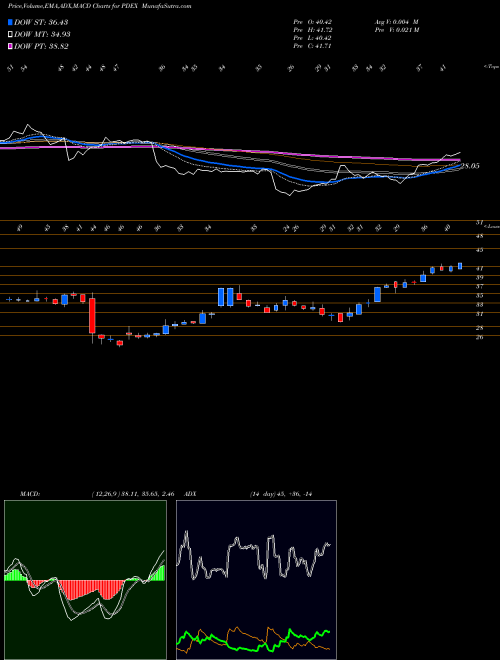Click the ADX '(14 day) 45, +36, -14' values

point(283,494)
